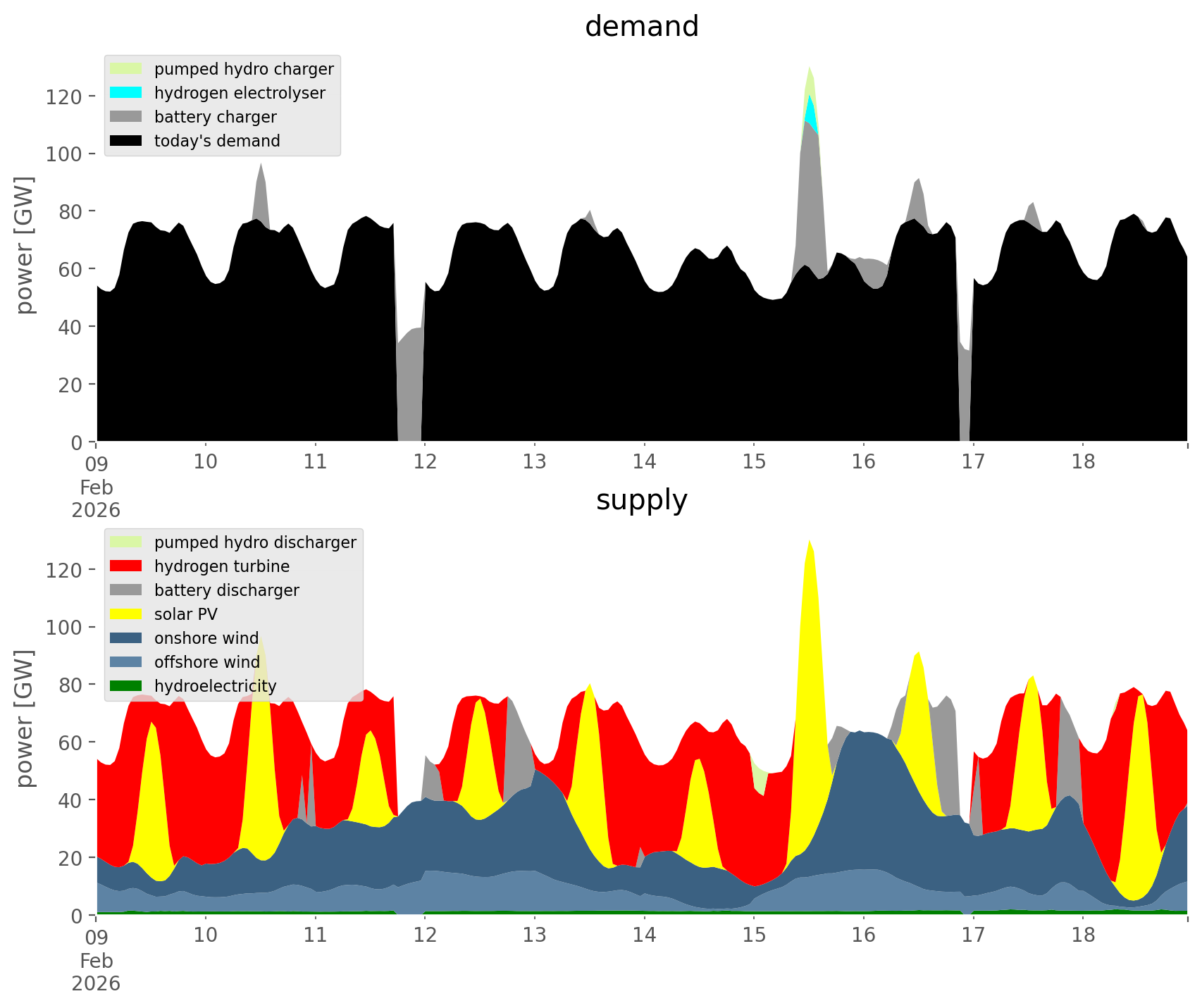Screen dimensions: 1202x1008
Task: Click the battery discharger legend swatch
Action: (x=126, y=590)
